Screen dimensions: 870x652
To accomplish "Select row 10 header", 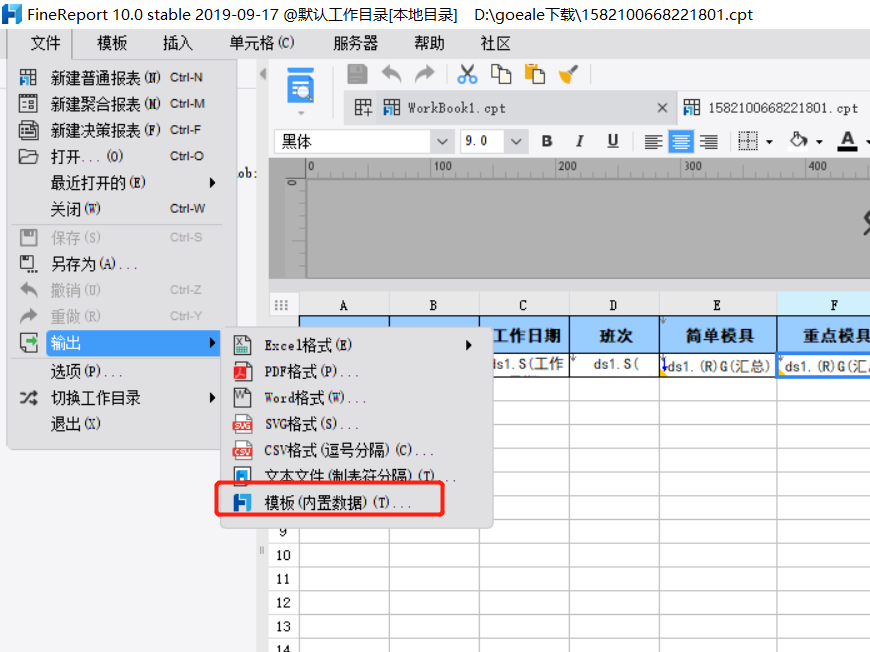I will (x=284, y=555).
